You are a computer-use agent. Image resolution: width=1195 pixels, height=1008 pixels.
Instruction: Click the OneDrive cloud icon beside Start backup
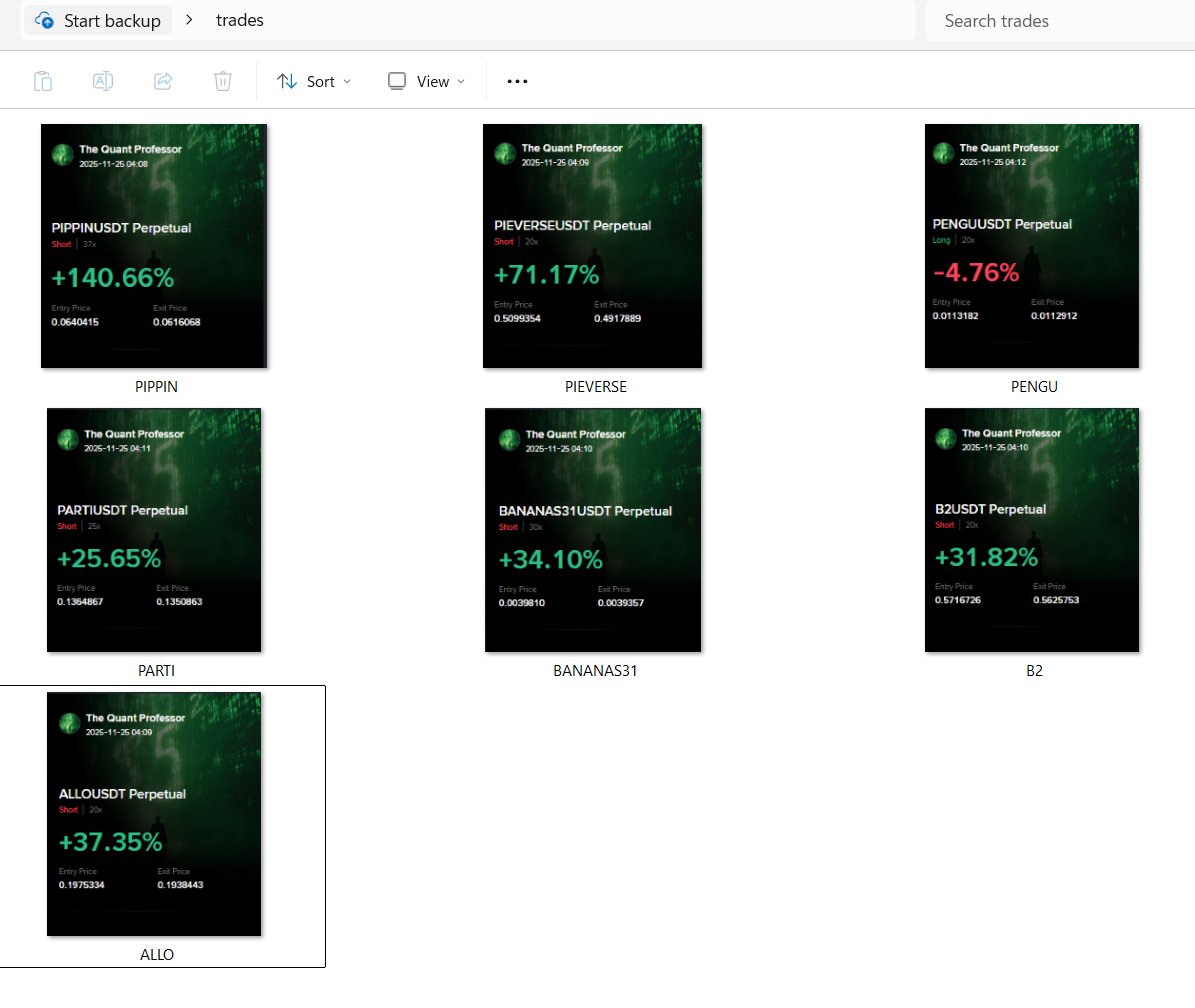tap(46, 20)
